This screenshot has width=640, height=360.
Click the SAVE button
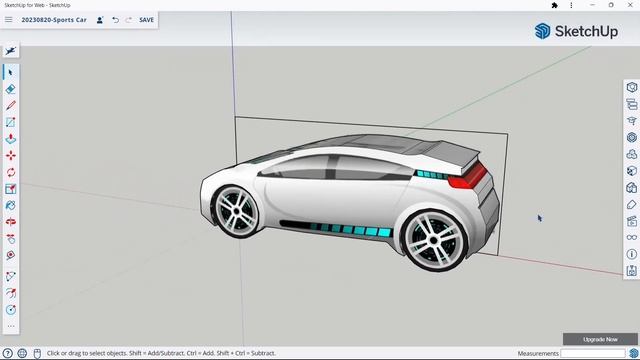146,20
